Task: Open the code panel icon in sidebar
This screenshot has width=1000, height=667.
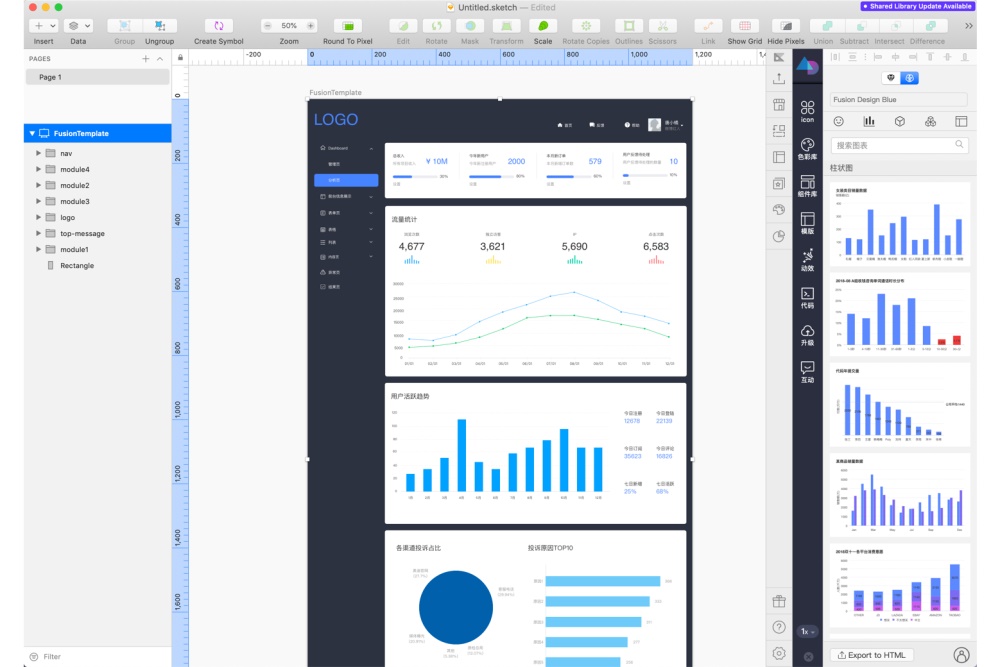Action: (807, 298)
